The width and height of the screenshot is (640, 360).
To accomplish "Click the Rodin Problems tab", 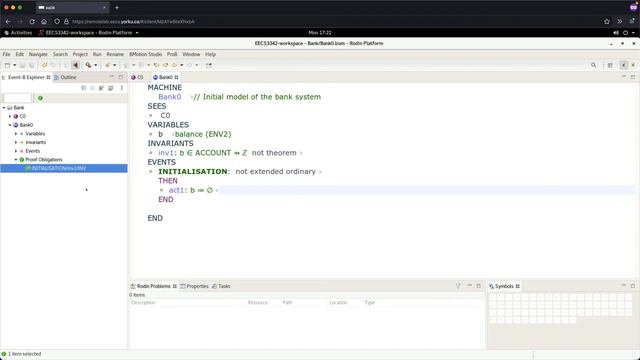I will point(153,286).
